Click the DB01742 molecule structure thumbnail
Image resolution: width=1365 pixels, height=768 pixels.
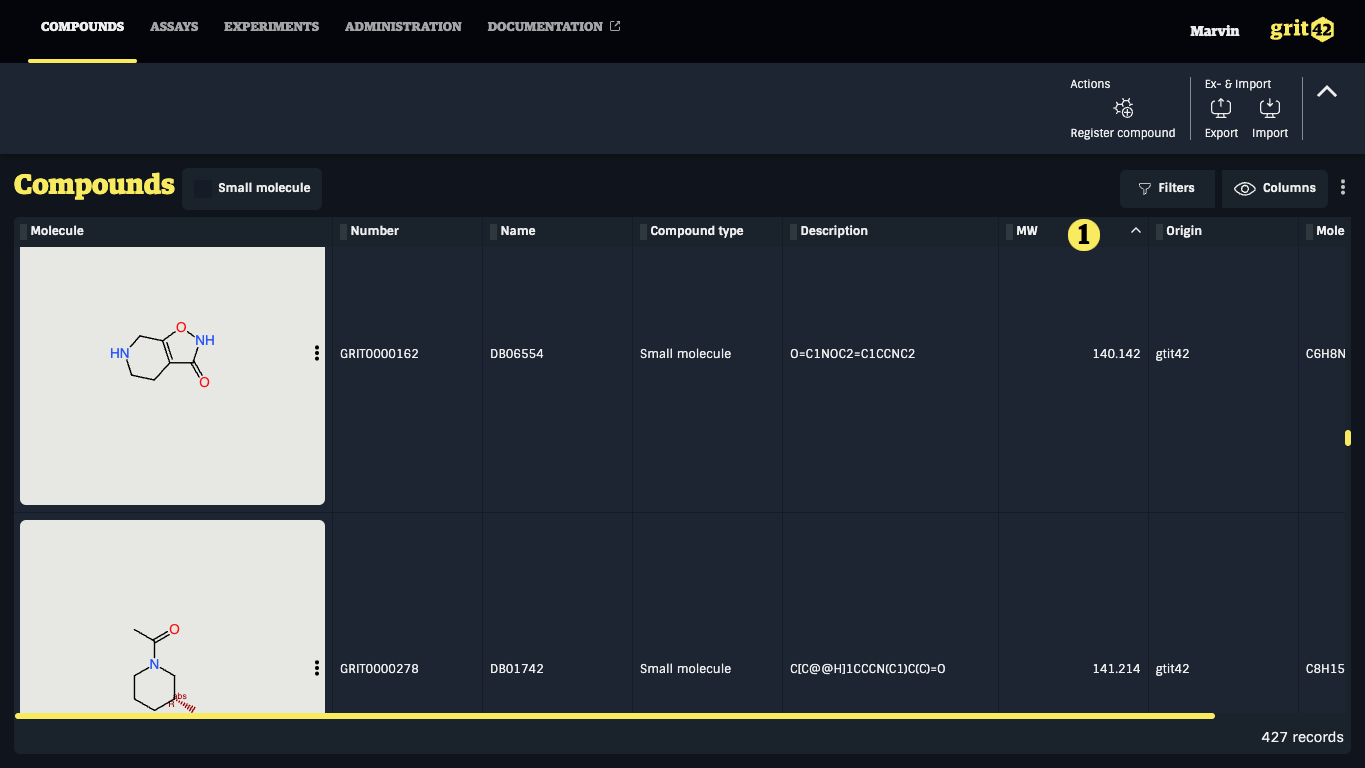(172, 617)
